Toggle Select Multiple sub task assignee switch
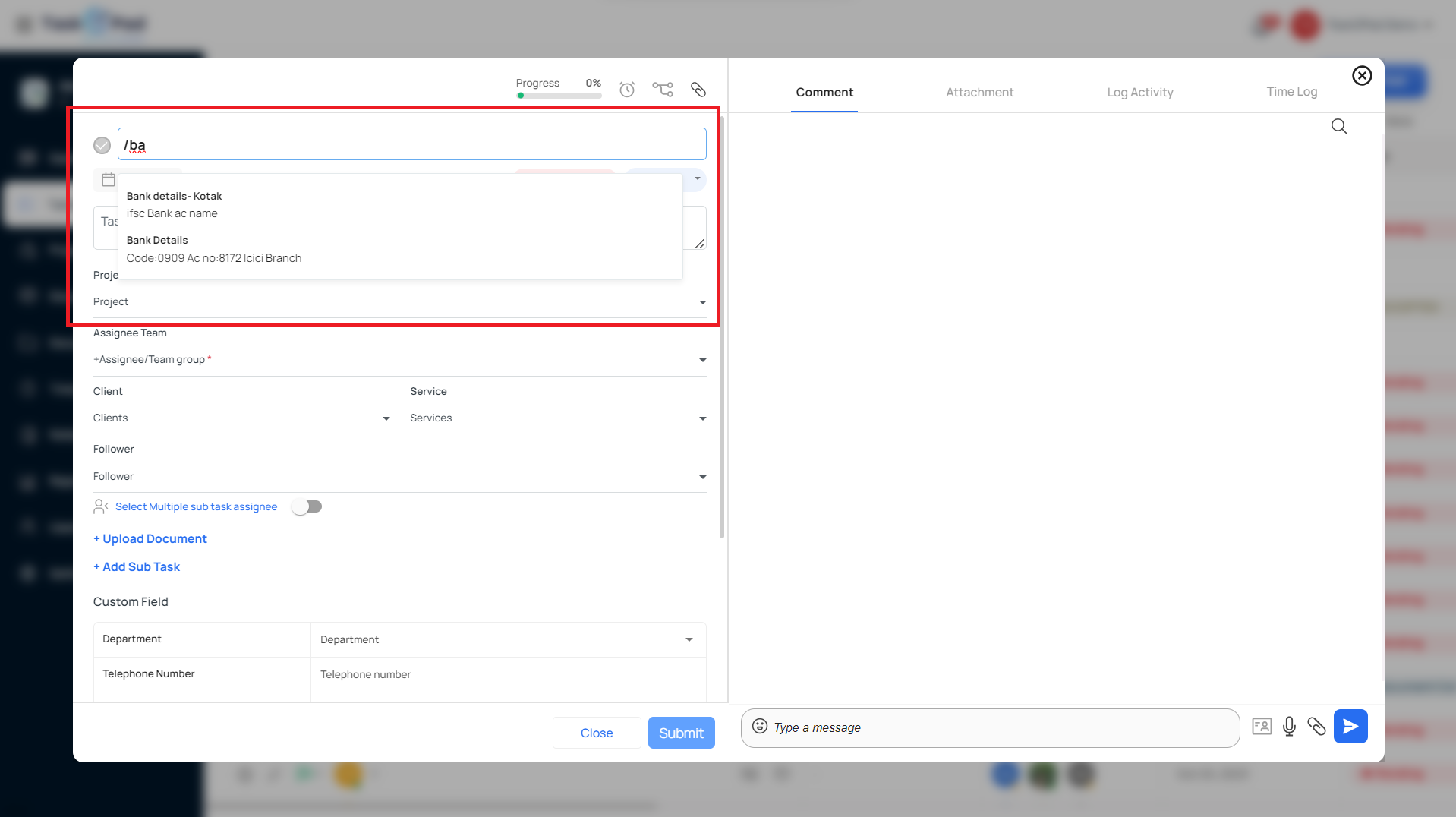This screenshot has height=817, width=1456. pyautogui.click(x=307, y=506)
